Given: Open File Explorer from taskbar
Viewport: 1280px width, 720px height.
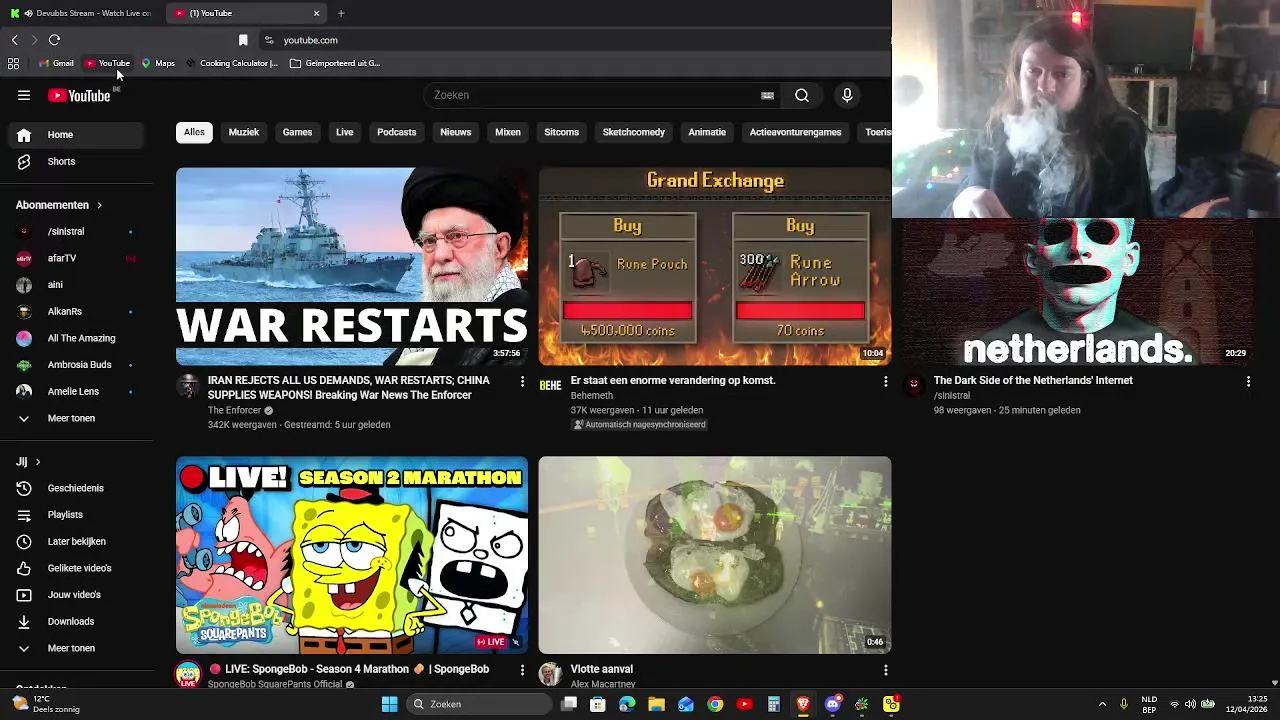Looking at the screenshot, I should coord(656,704).
